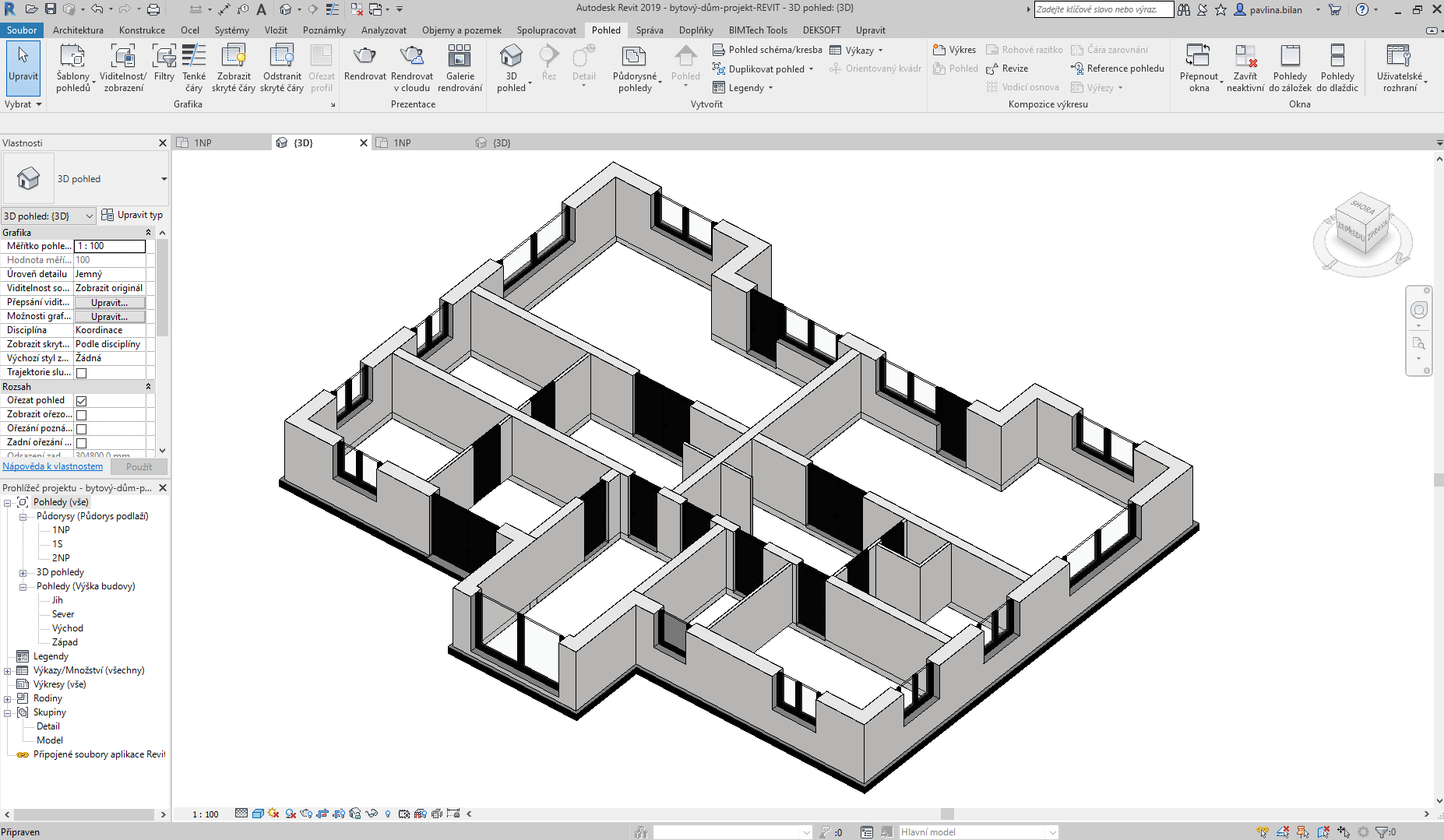Collapse Půdorysy (Půdorys podlaží) tree node
Image resolution: width=1444 pixels, height=840 pixels.
pyautogui.click(x=23, y=516)
